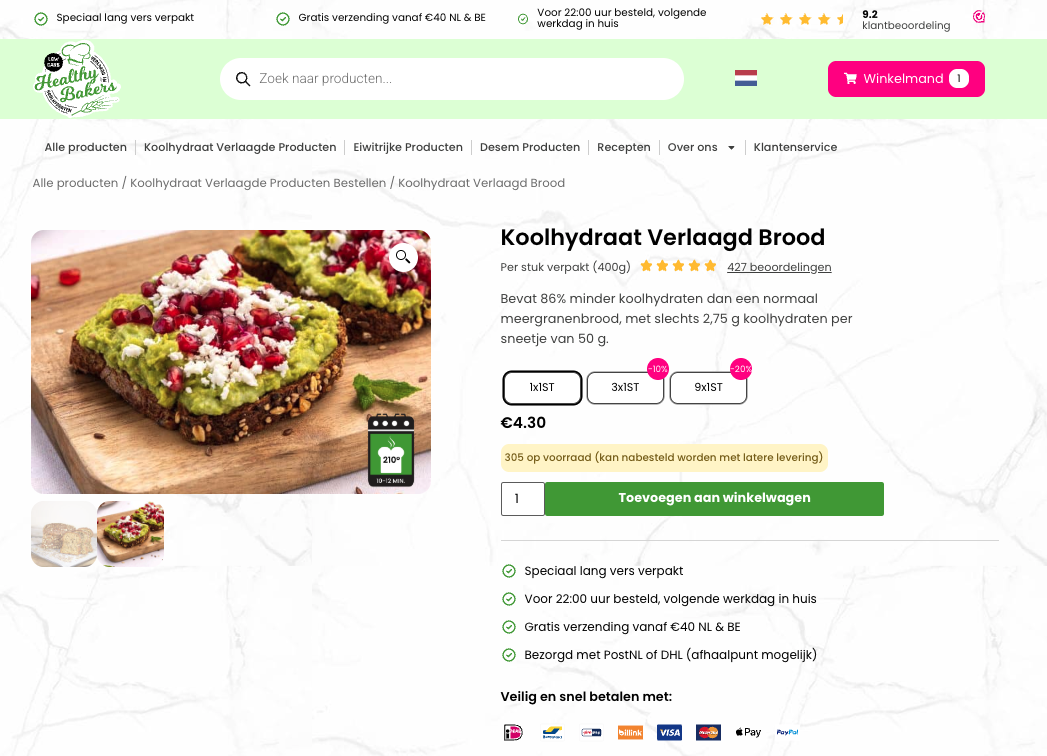
Task: Click the search magnifier icon
Action: tap(243, 79)
